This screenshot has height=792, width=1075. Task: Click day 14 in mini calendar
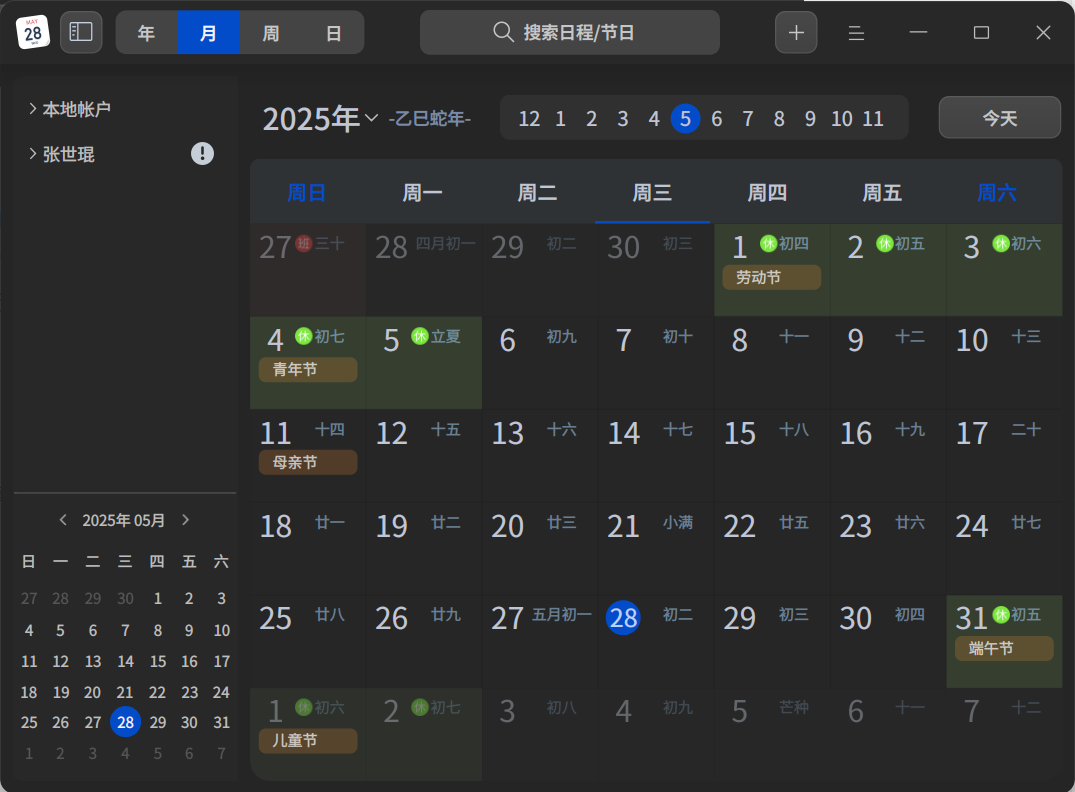(x=125, y=661)
